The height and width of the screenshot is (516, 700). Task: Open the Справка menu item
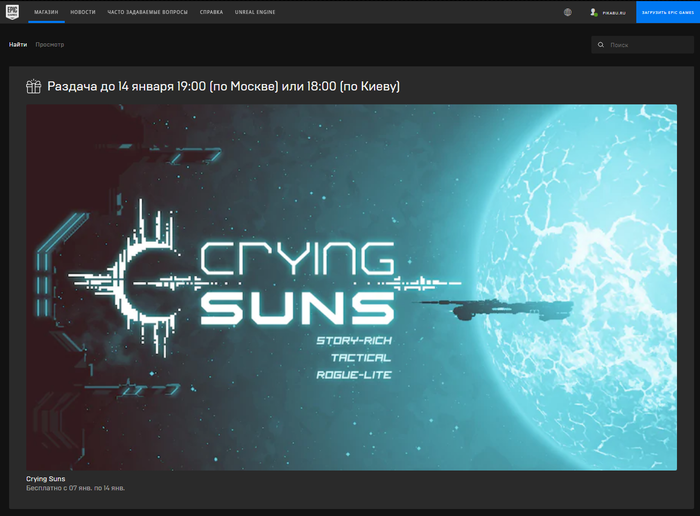click(211, 12)
